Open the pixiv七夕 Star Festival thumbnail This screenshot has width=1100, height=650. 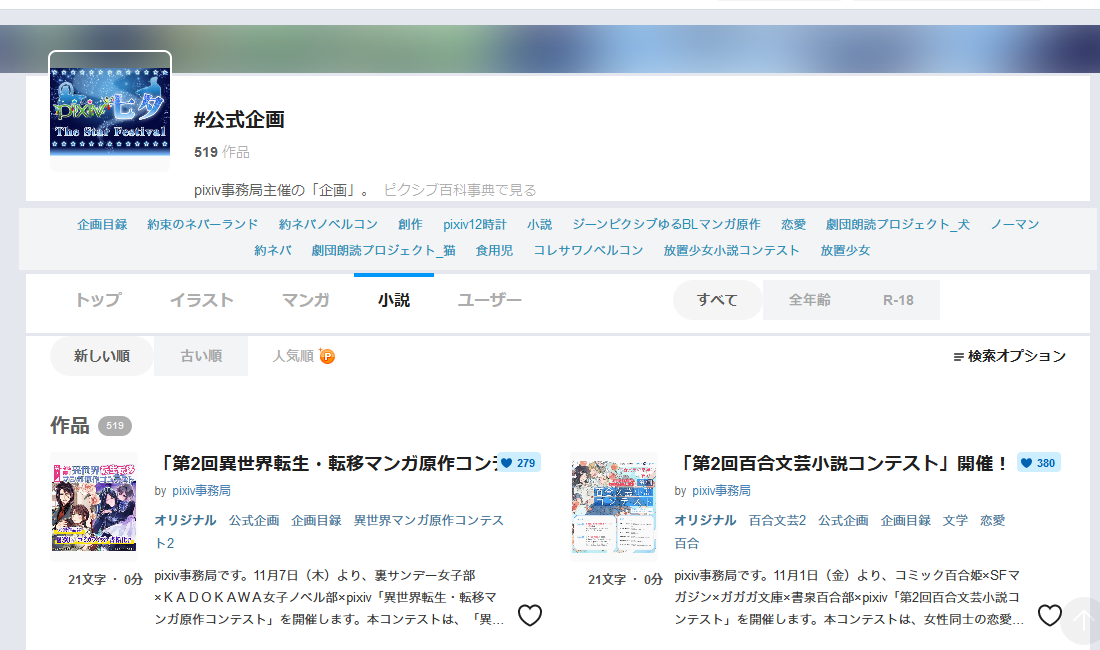pos(110,111)
